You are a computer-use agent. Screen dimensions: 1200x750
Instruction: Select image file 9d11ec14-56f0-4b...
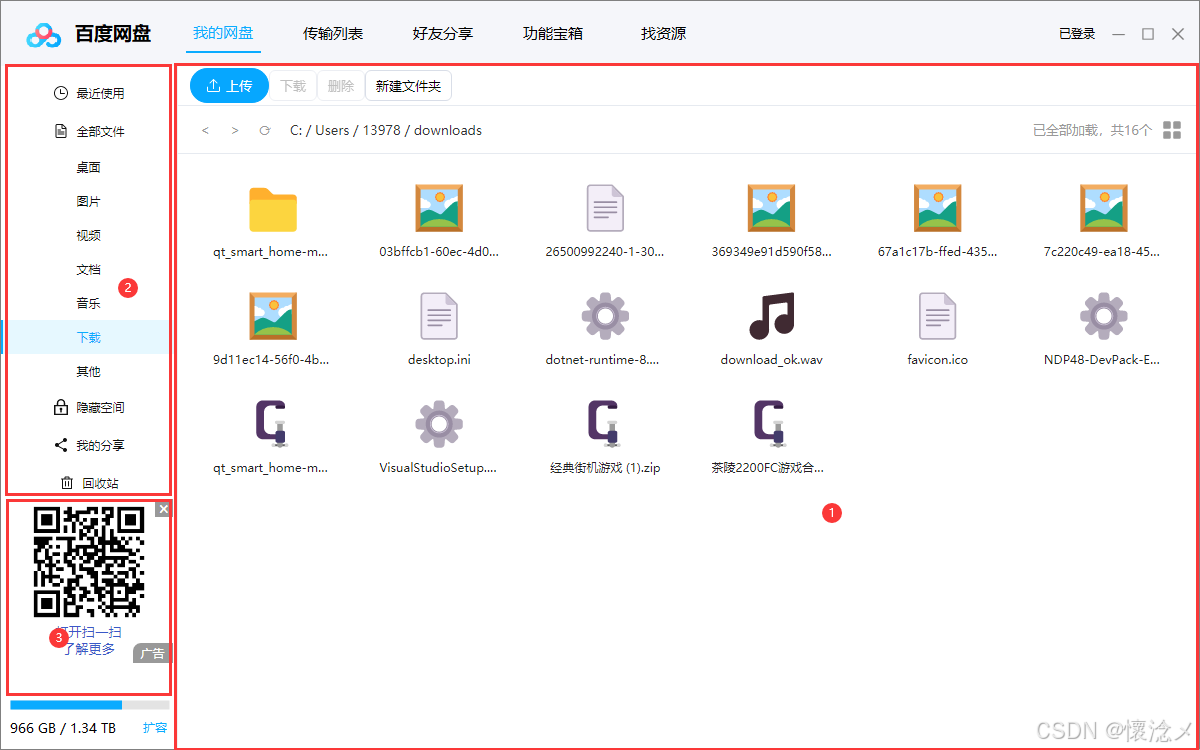pyautogui.click(x=273, y=317)
